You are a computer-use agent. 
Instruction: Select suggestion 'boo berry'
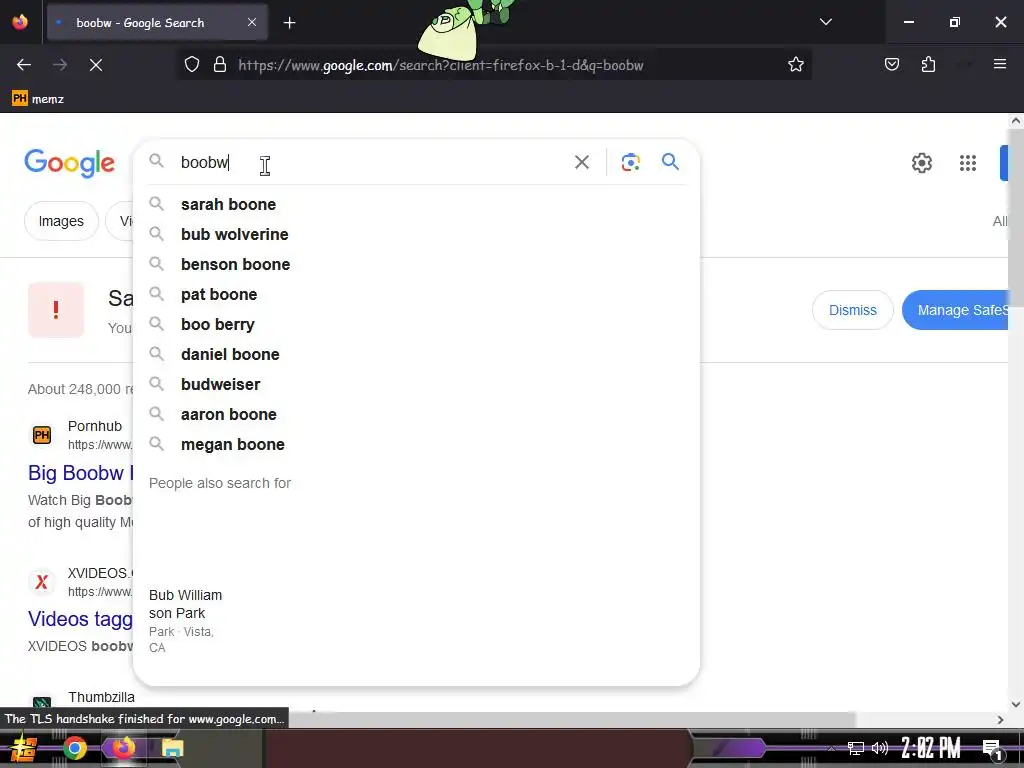pos(417,325)
